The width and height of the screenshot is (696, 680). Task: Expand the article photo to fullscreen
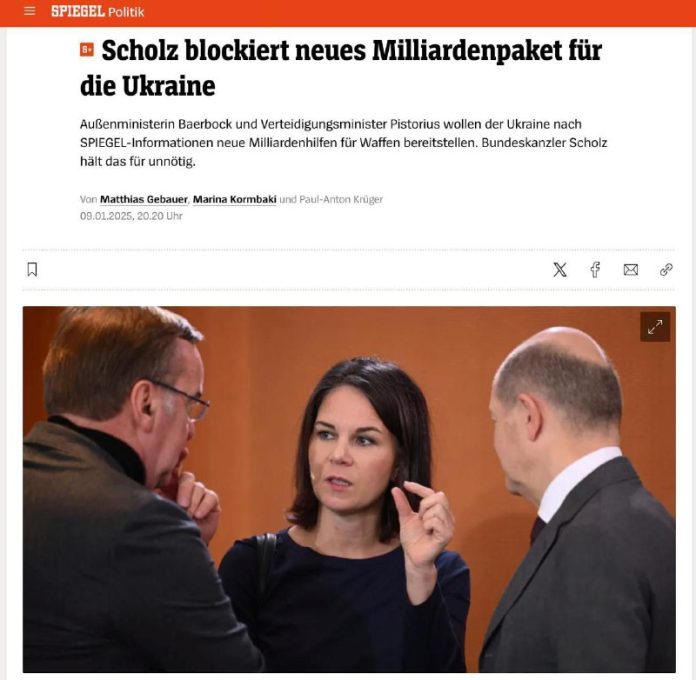[655, 327]
